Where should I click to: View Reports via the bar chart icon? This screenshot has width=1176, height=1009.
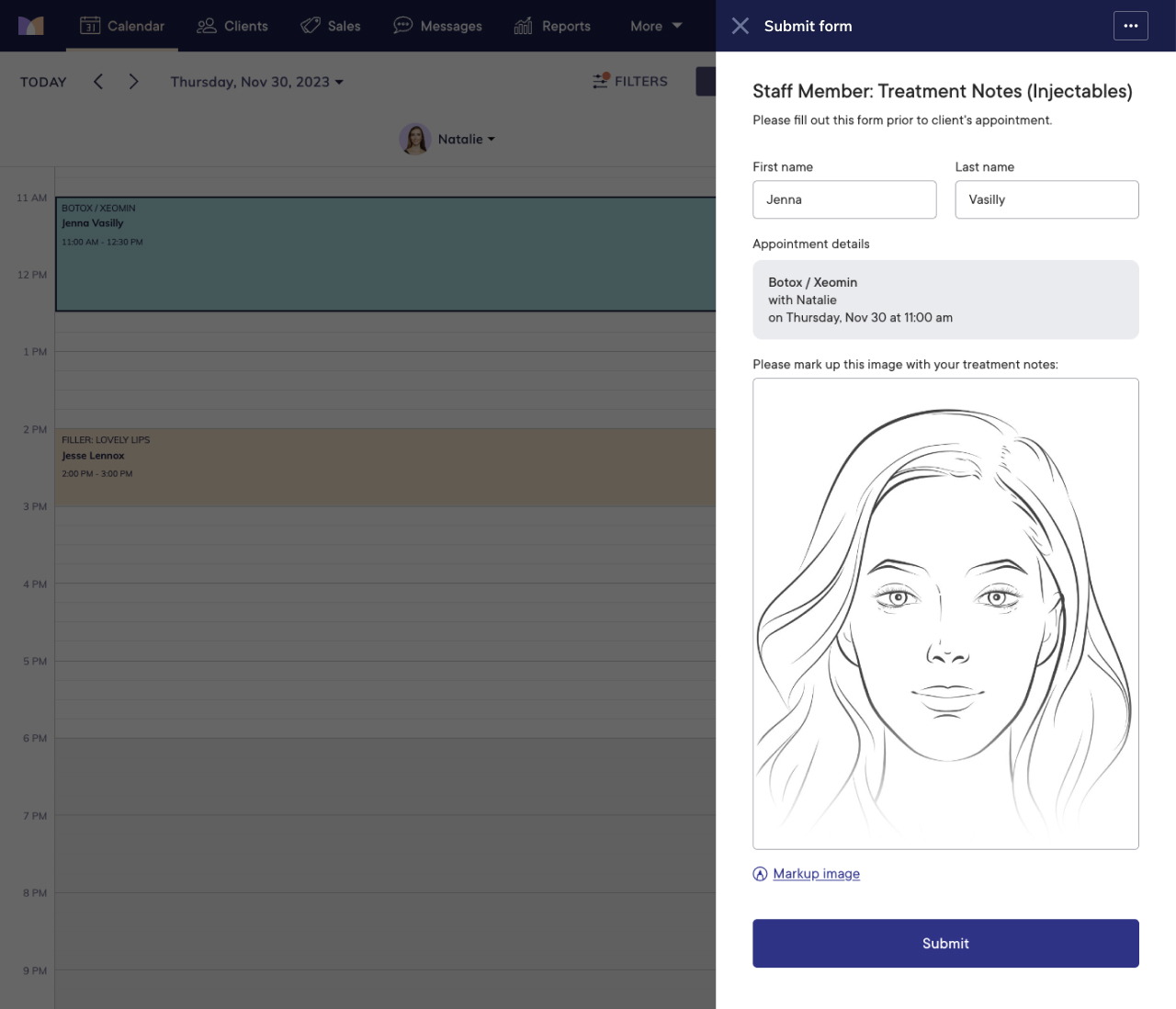click(x=524, y=26)
